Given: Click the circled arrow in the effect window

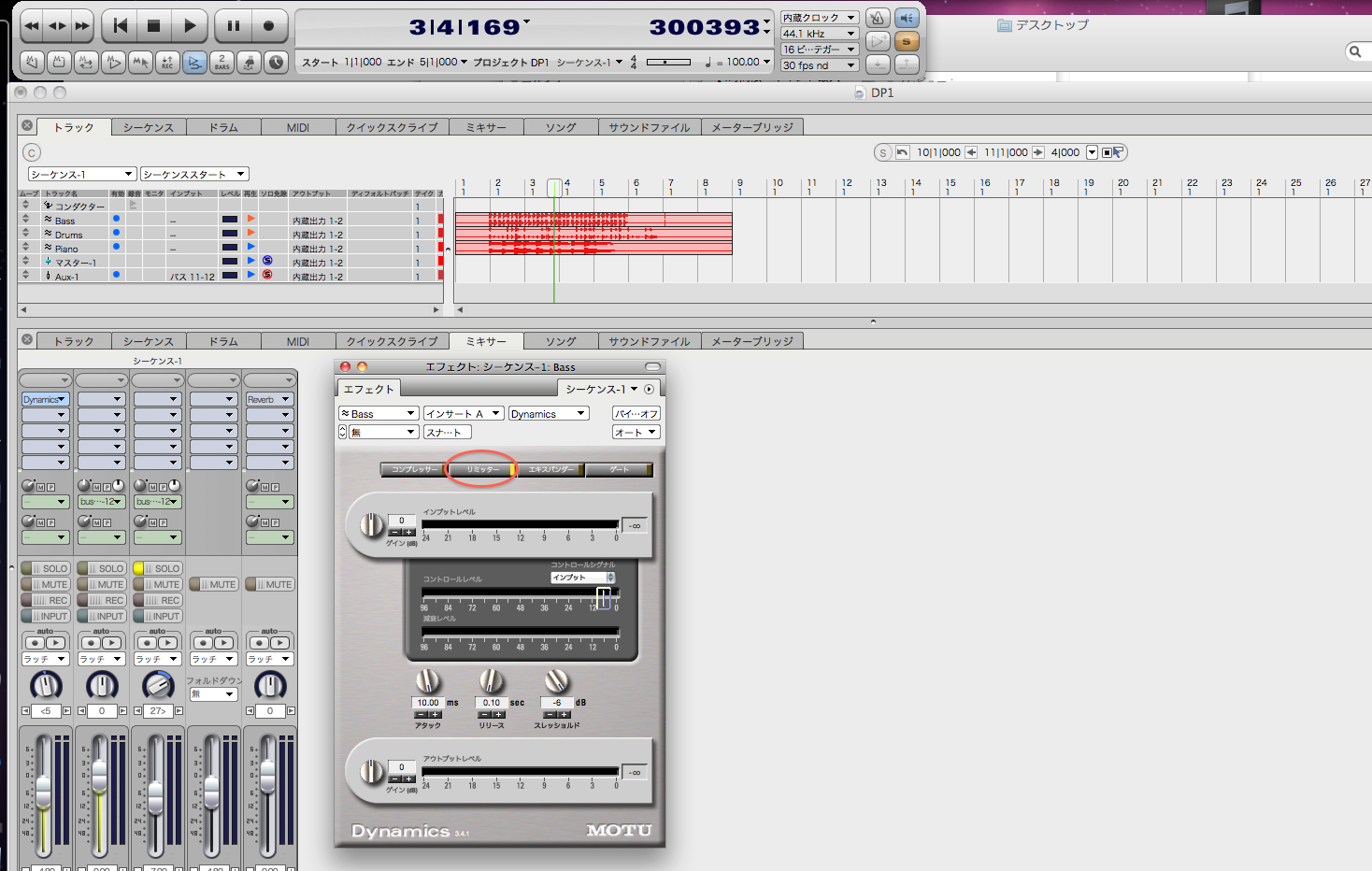Looking at the screenshot, I should (x=650, y=389).
